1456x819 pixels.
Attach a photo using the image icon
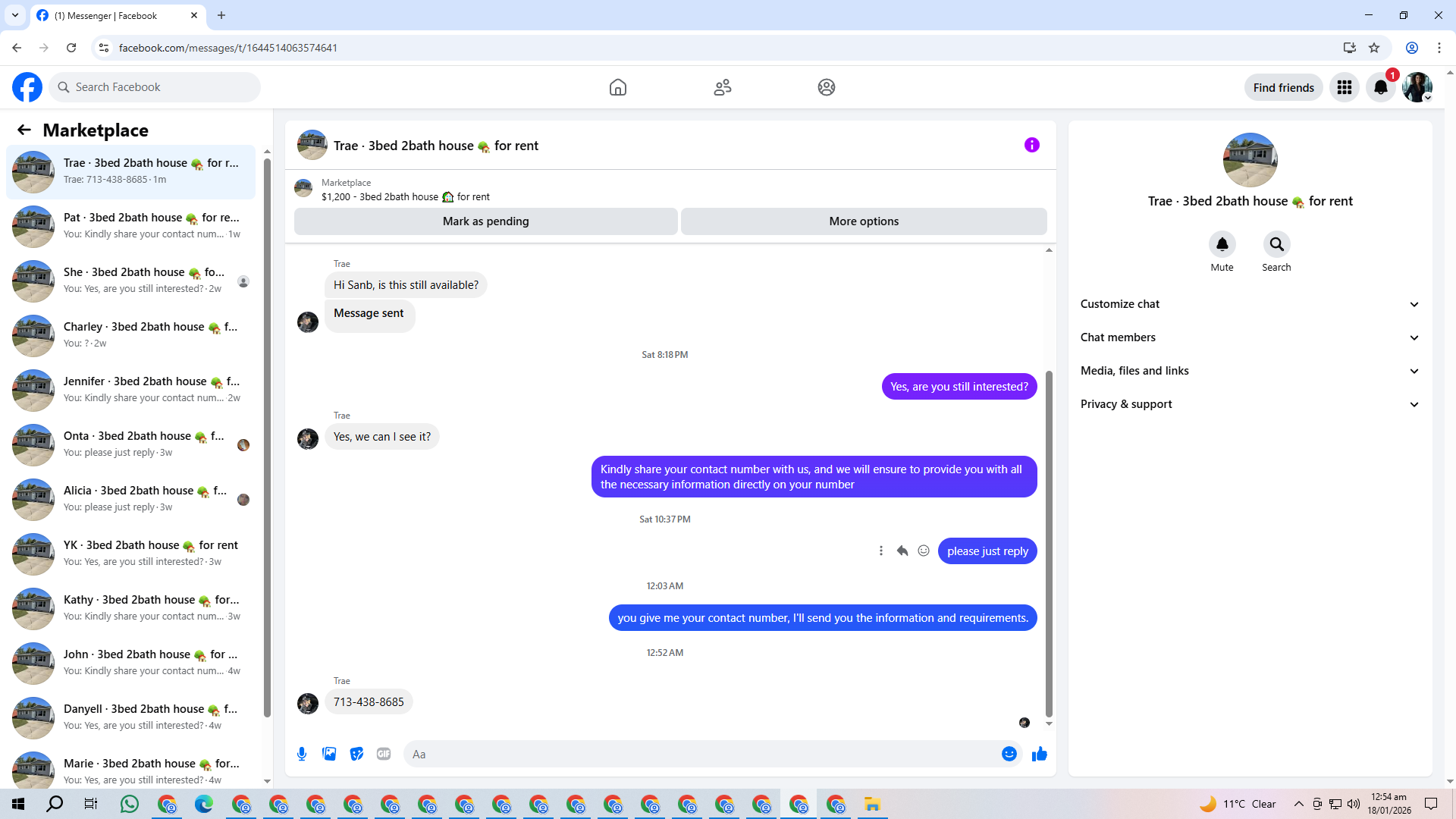coord(329,754)
